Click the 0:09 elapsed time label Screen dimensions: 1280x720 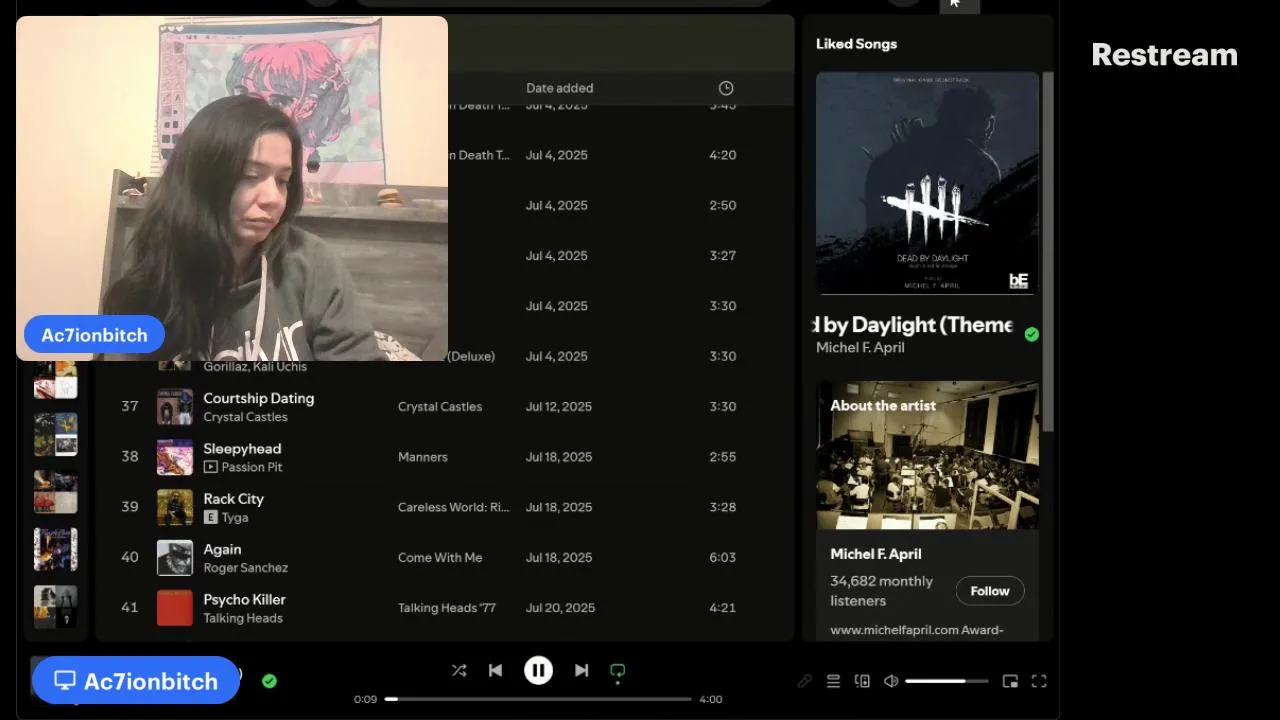pyautogui.click(x=365, y=699)
